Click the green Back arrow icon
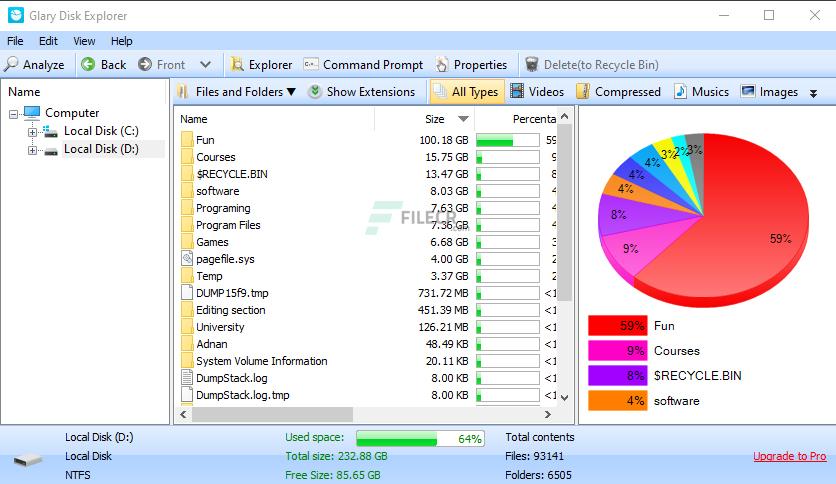Viewport: 836px width, 484px height. 88,64
